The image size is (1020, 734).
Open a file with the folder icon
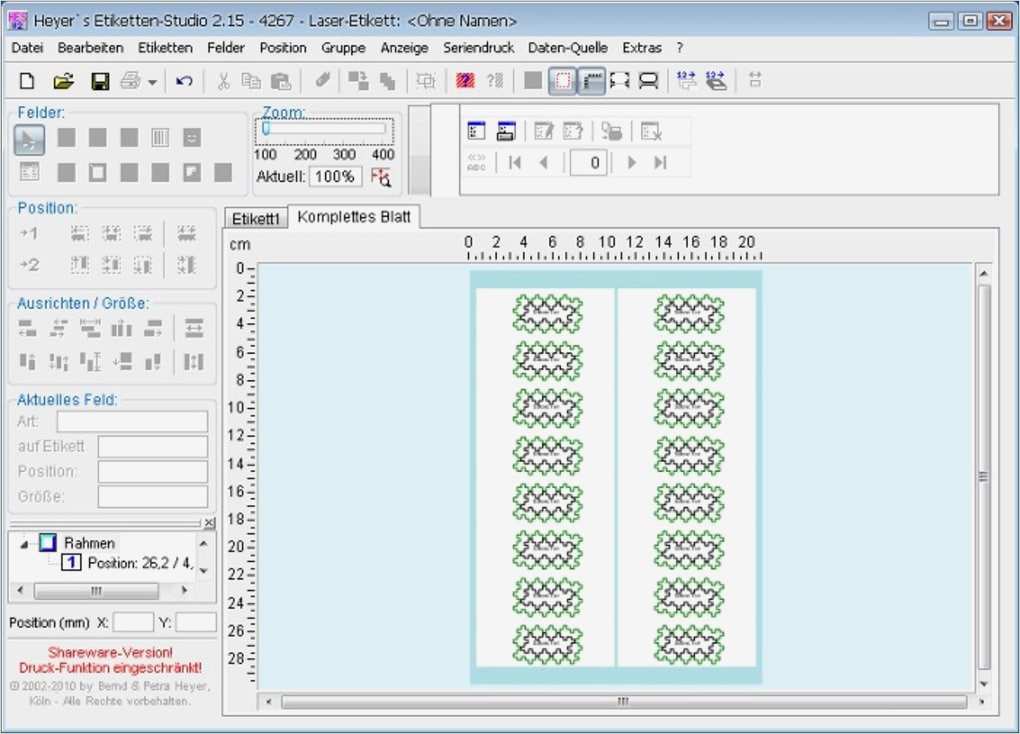[63, 81]
